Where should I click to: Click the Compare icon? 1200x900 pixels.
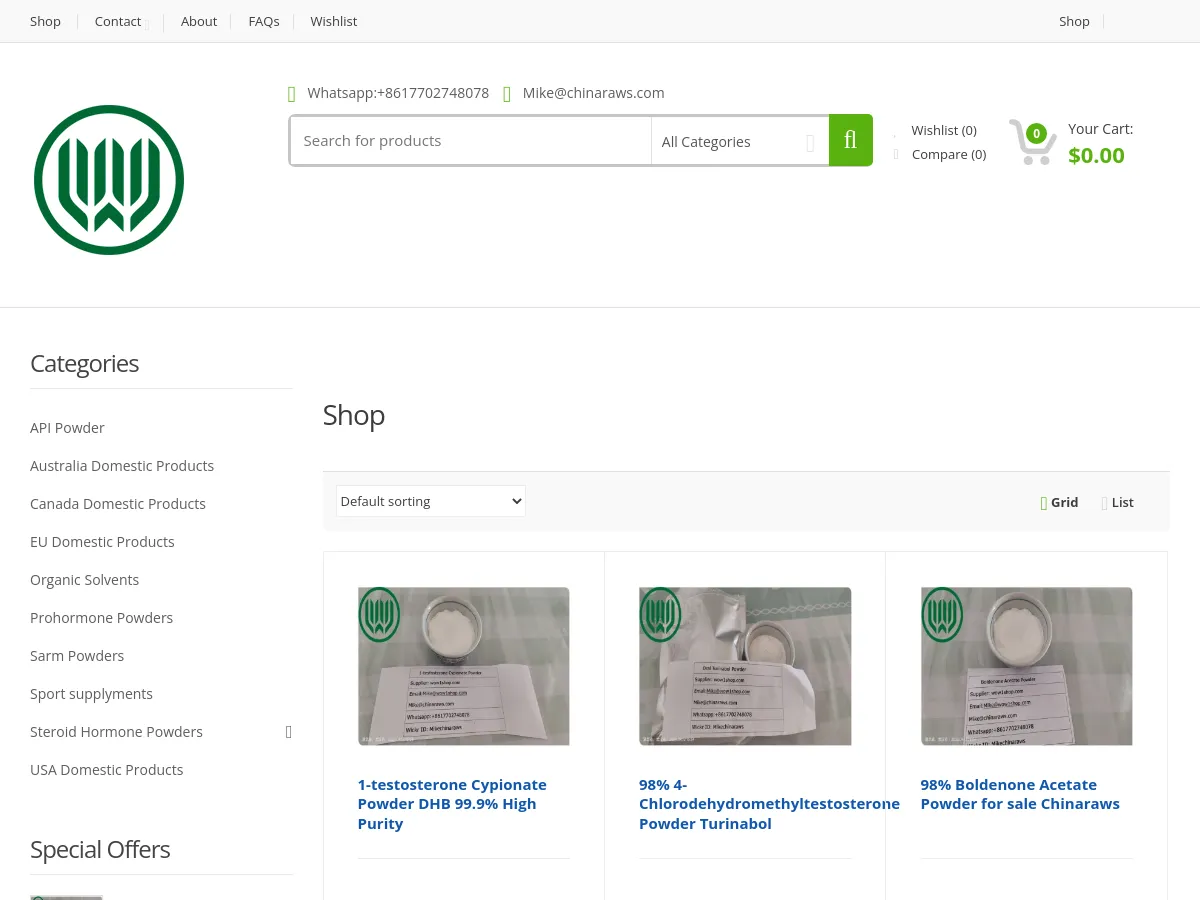896,154
